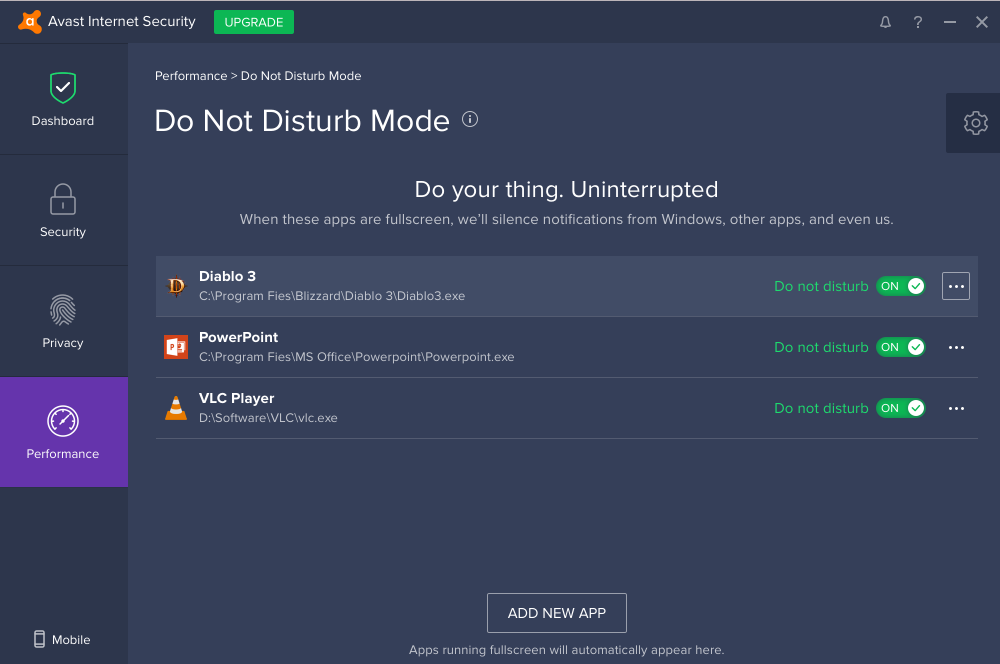Open the info tooltip next to the title
Screen dimensions: 1000x664
[x=469, y=119]
